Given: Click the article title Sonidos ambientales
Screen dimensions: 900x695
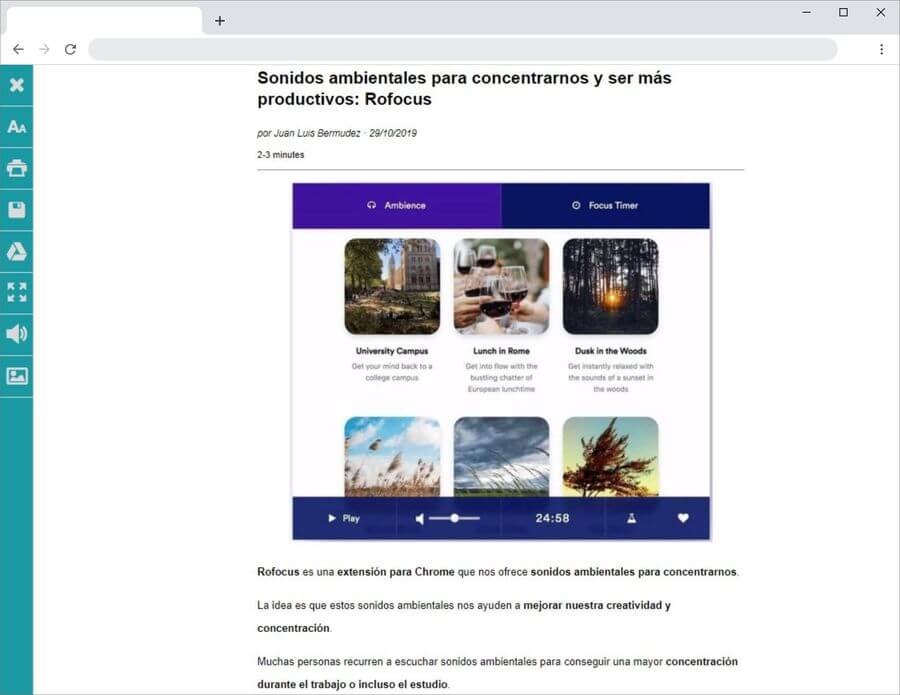Looking at the screenshot, I should (x=464, y=88).
